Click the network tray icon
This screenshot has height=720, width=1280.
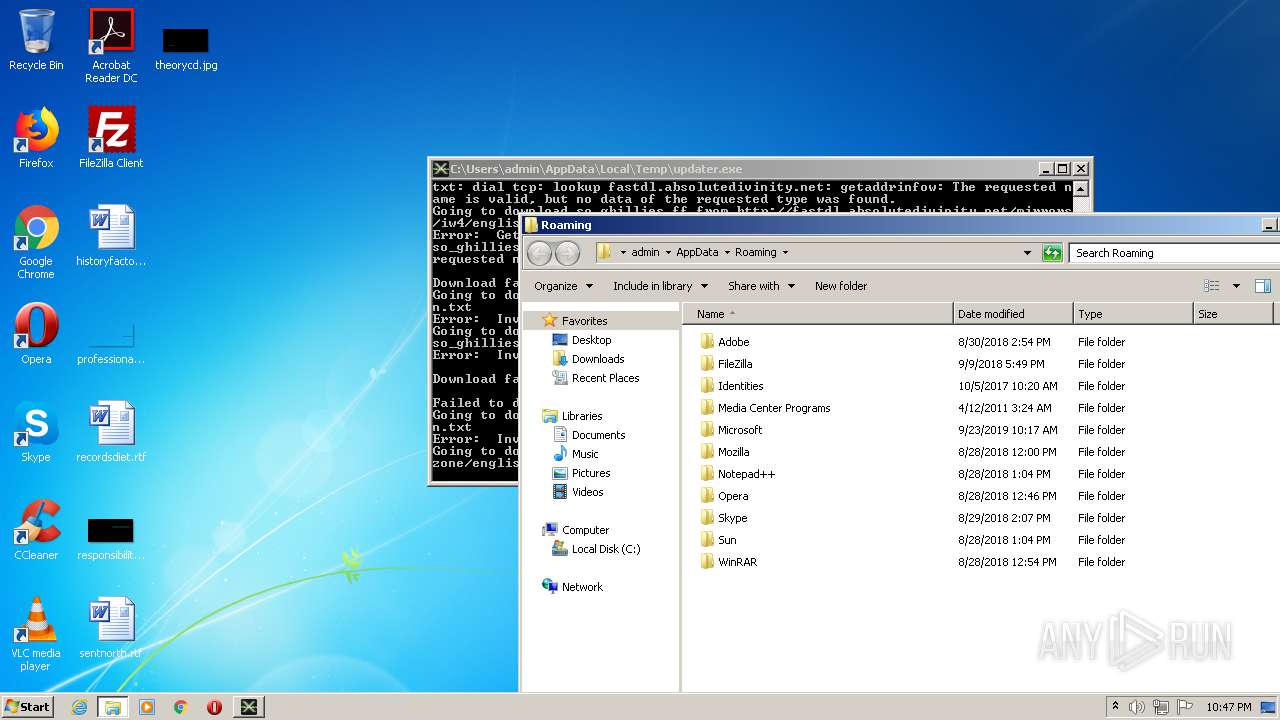(1161, 707)
